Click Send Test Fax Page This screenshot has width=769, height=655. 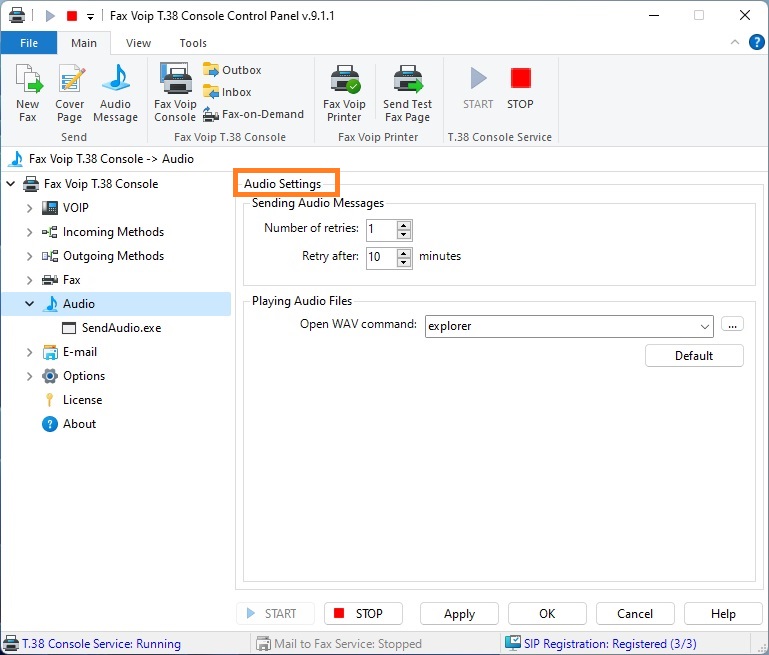point(408,93)
